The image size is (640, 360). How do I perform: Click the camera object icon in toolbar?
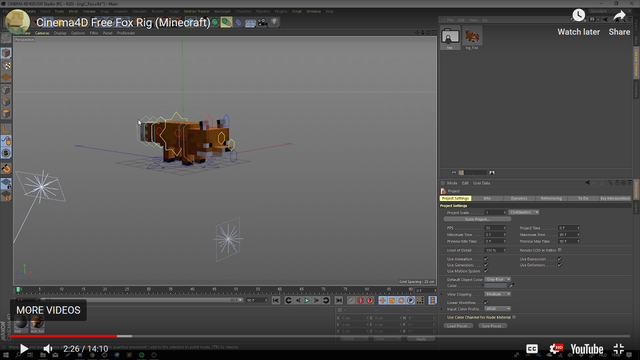(x=262, y=22)
